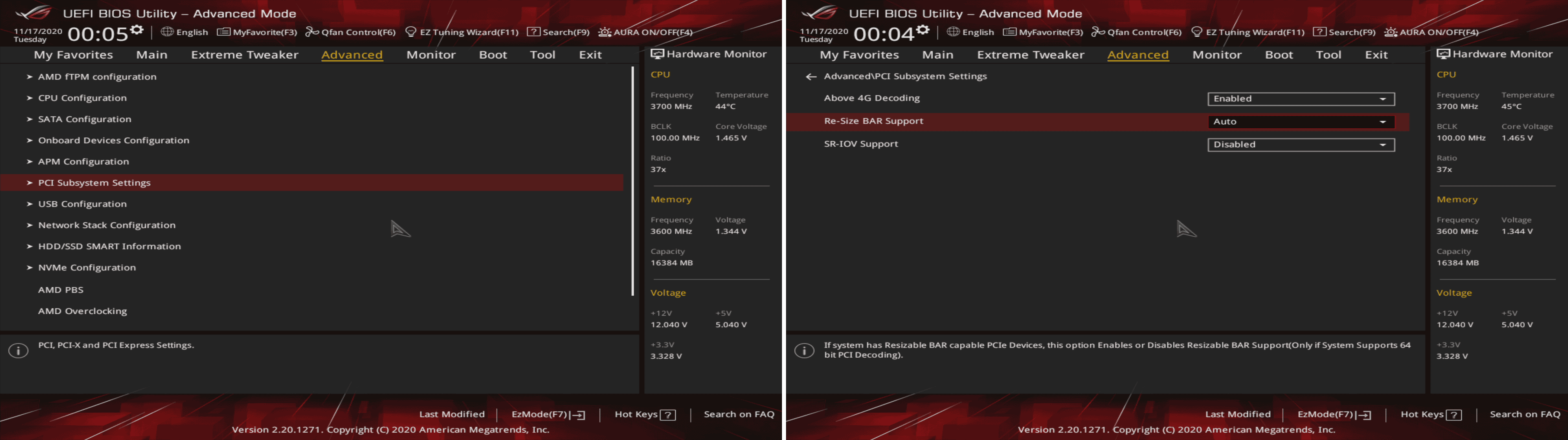Open Qfan Control(F6) on the 00:05 screen

point(351,32)
